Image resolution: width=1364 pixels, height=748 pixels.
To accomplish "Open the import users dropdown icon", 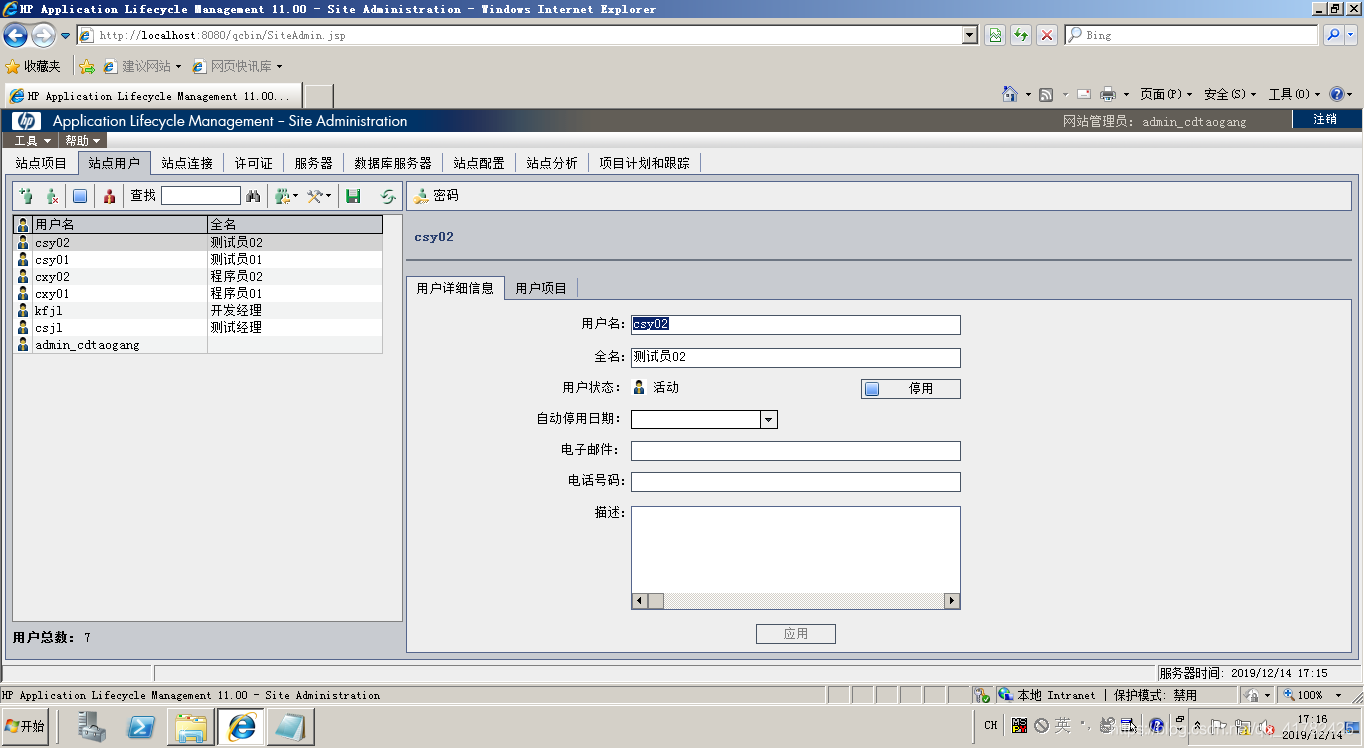I will point(287,196).
